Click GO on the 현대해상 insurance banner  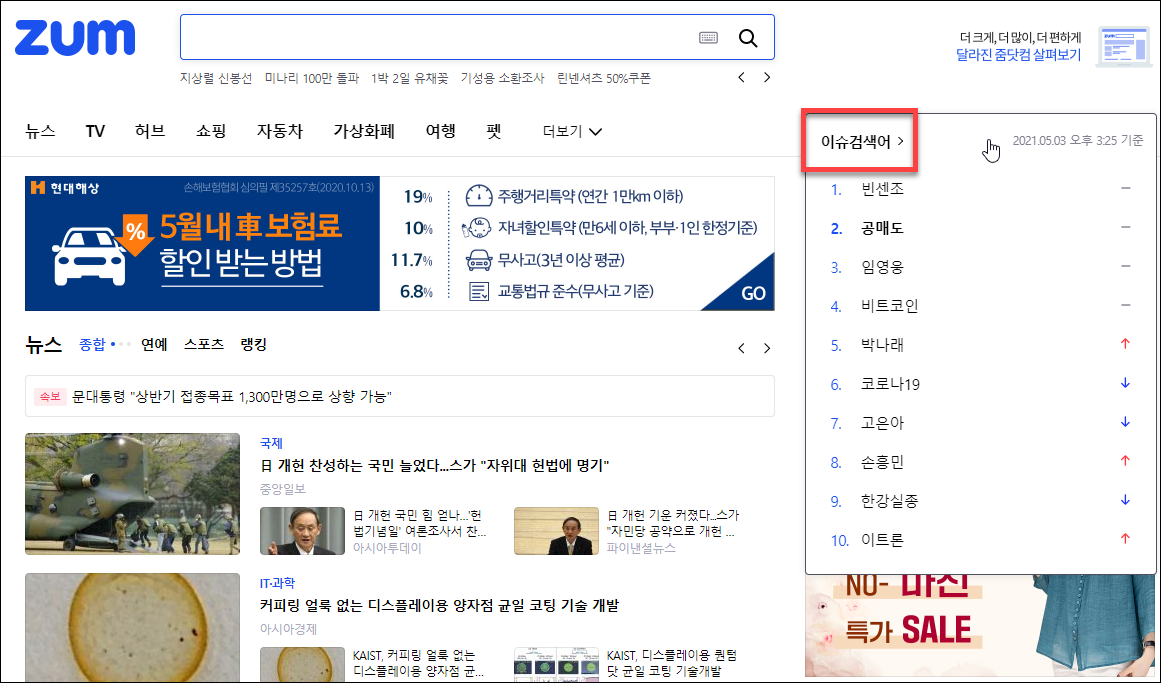pyautogui.click(x=752, y=293)
